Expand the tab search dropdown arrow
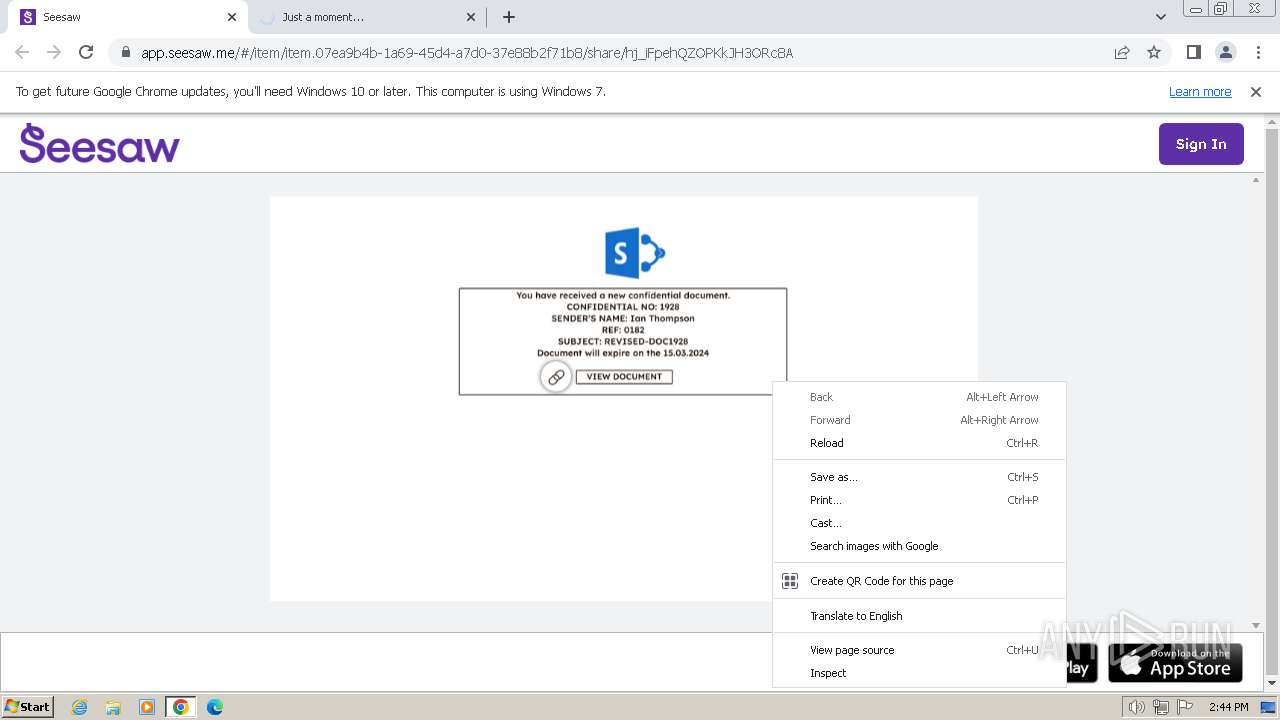The image size is (1280, 720). tap(1161, 17)
